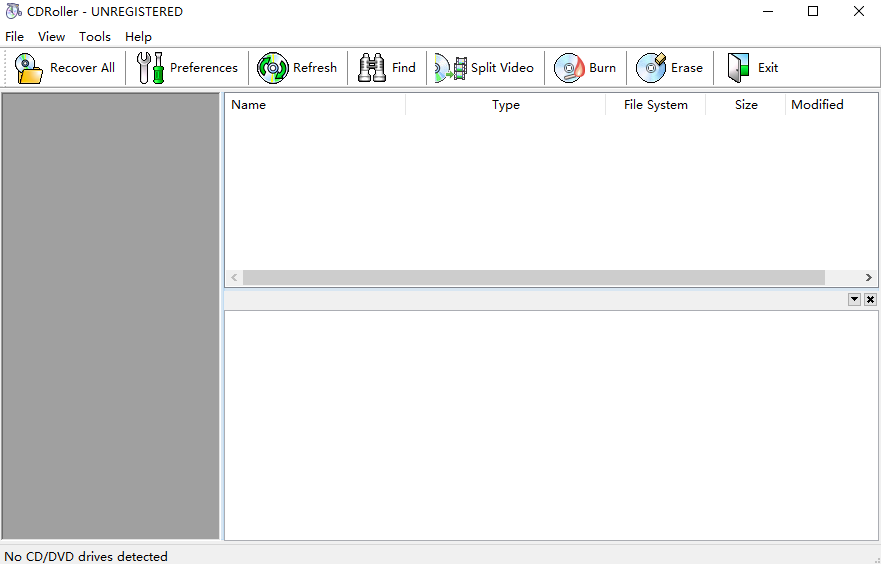Close the lower pane with X button
The height and width of the screenshot is (564, 881).
pos(870,299)
